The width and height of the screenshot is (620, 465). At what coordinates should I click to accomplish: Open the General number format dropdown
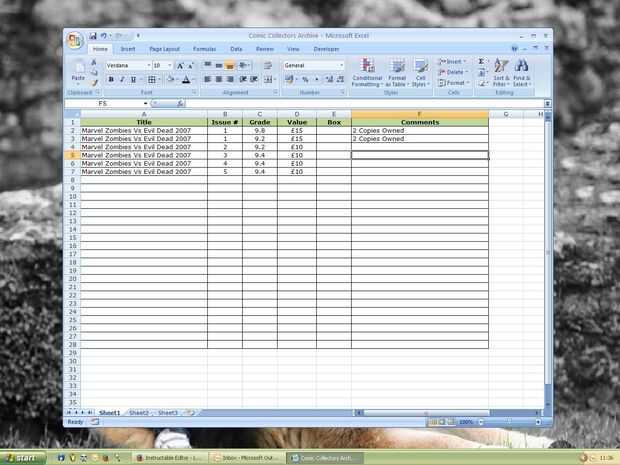(341, 65)
